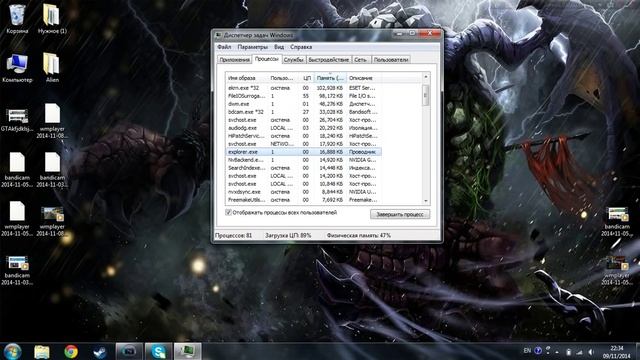This screenshot has width=640, height=360.
Task: Open the Alien folder on the desktop
Action: point(52,68)
